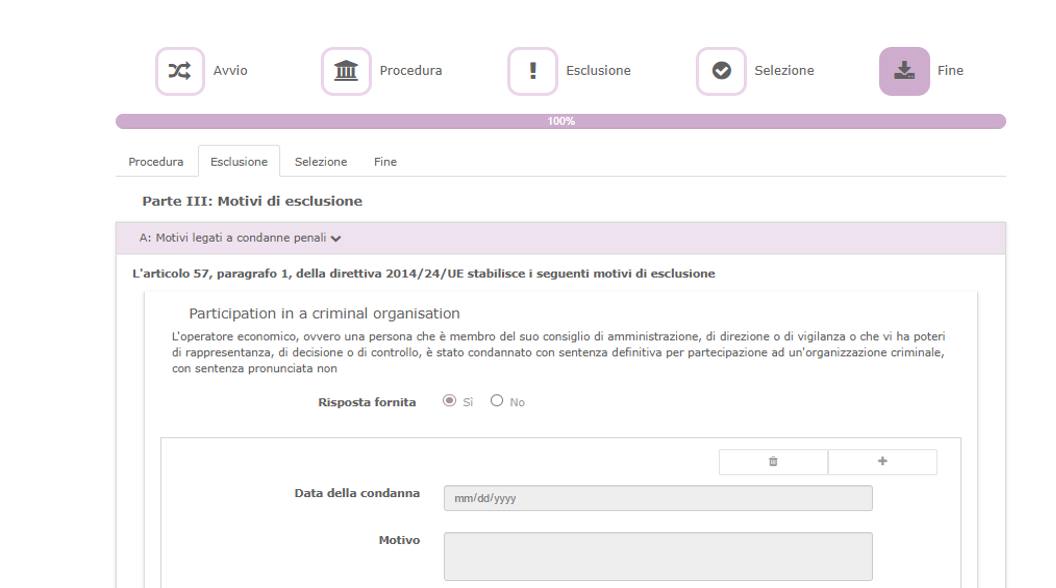
Task: Add a new conviction entry with plus icon
Action: [882, 462]
